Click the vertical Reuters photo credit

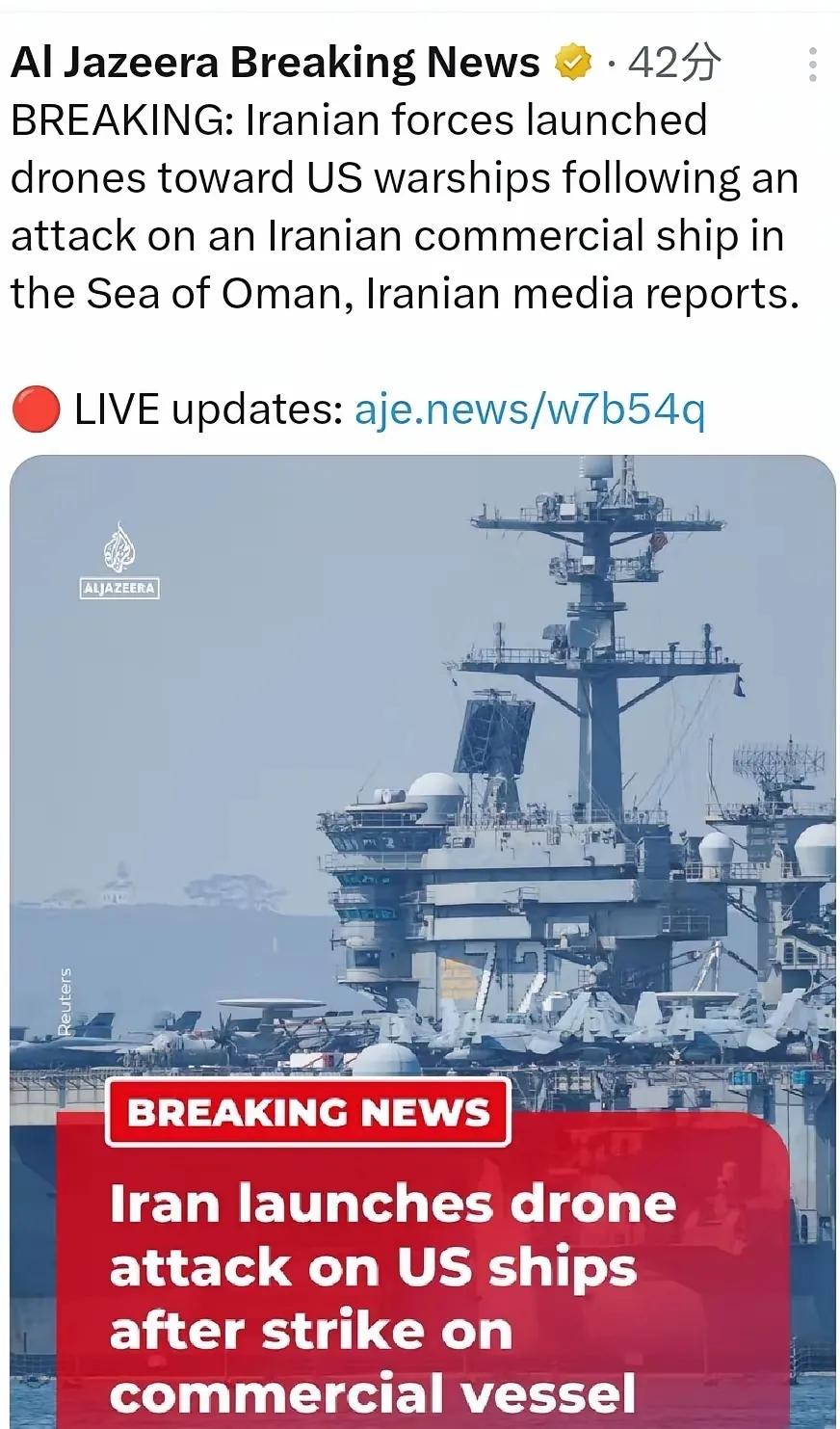[x=65, y=1002]
